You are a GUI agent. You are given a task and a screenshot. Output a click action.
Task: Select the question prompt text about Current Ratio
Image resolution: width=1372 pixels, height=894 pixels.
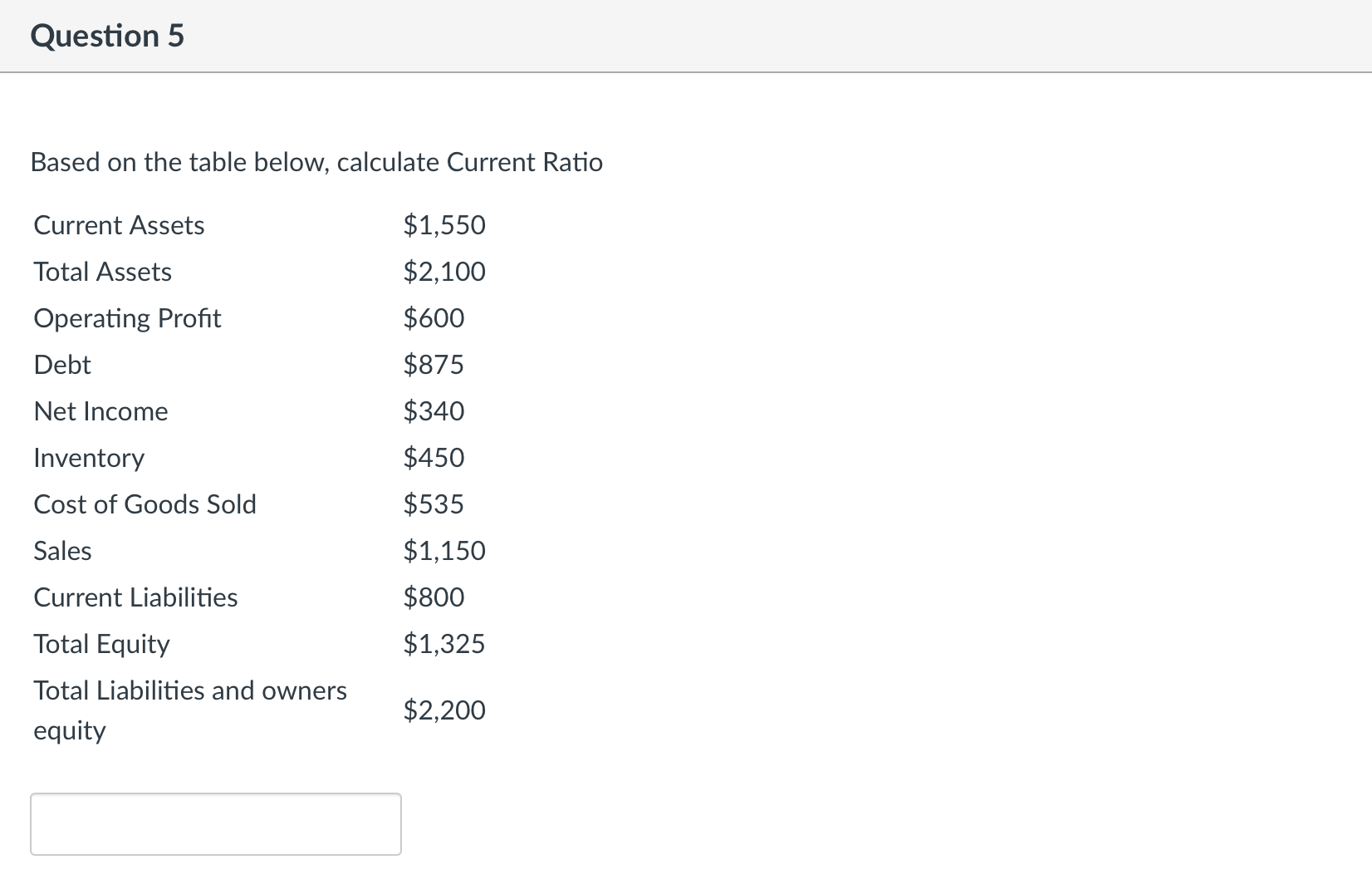(316, 162)
